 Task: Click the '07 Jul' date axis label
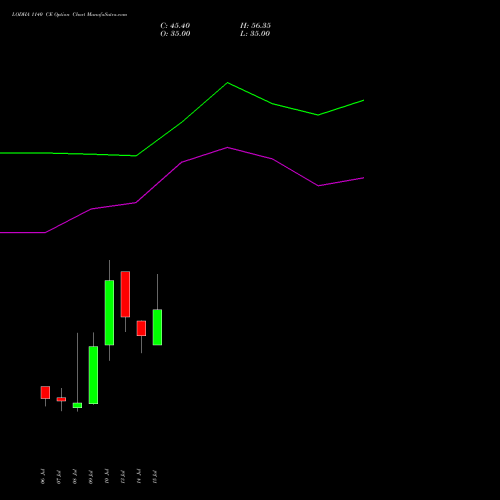click(x=59, y=476)
